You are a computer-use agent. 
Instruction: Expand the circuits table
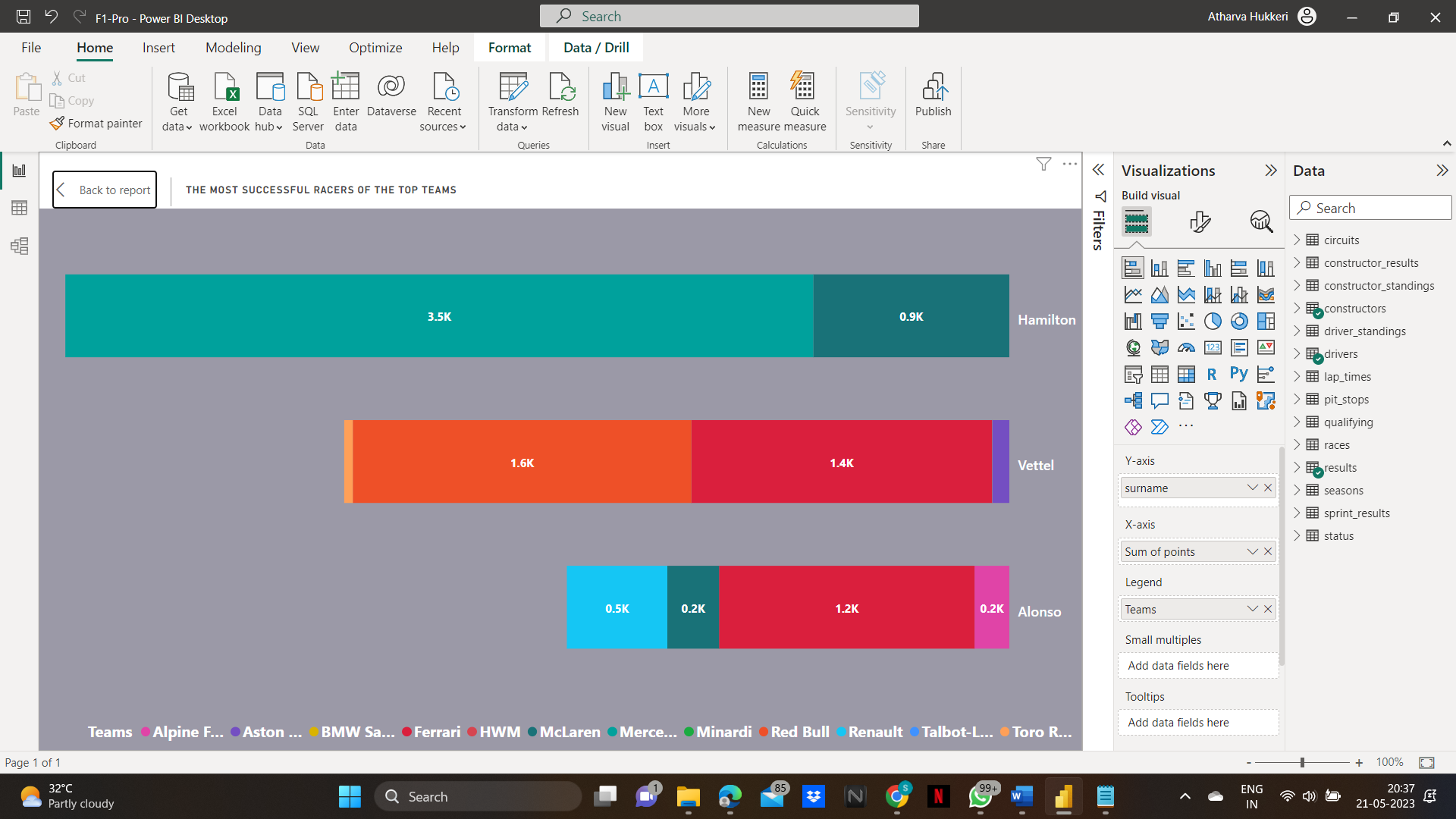pos(1297,240)
